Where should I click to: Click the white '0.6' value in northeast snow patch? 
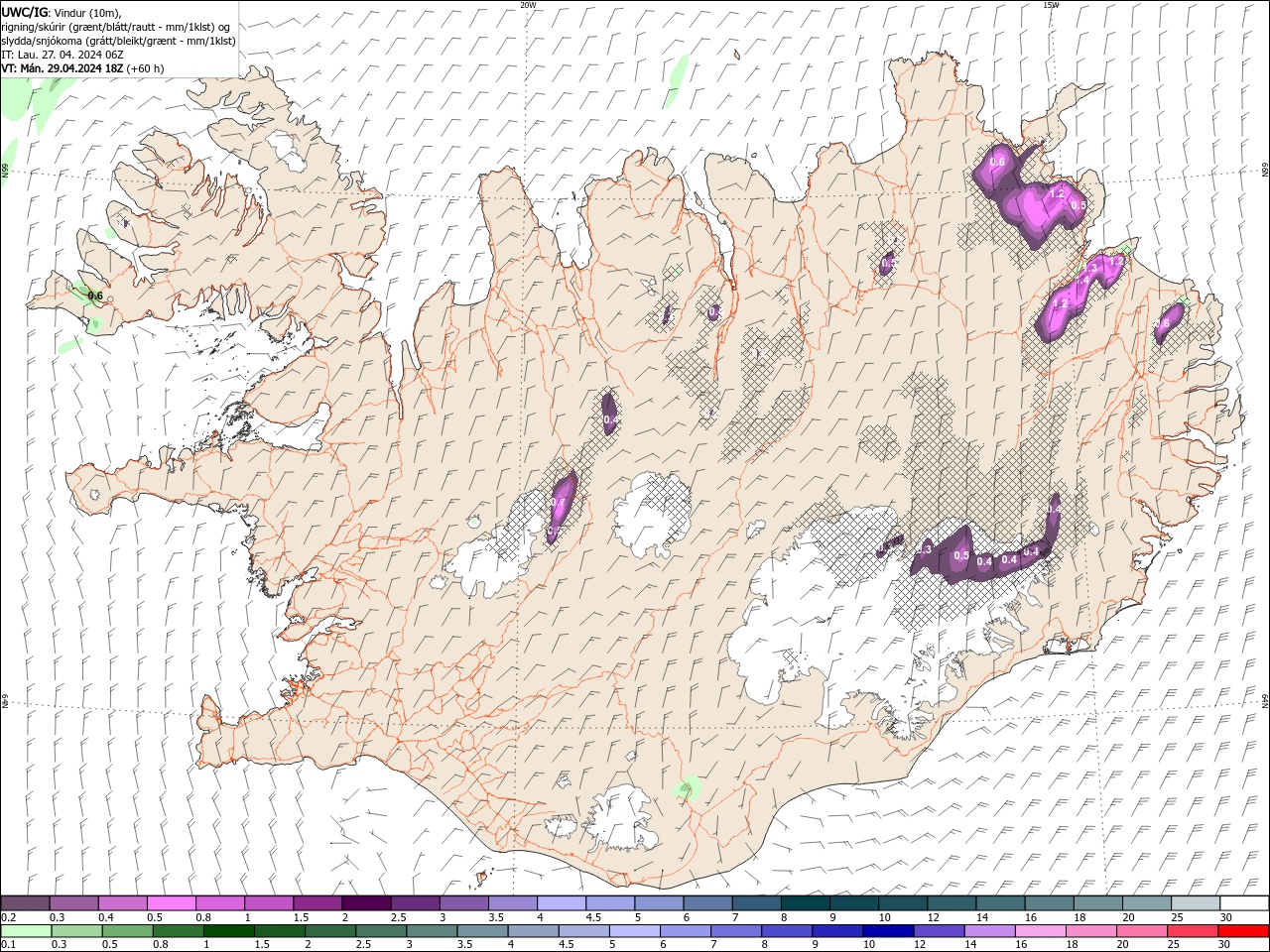[x=998, y=162]
